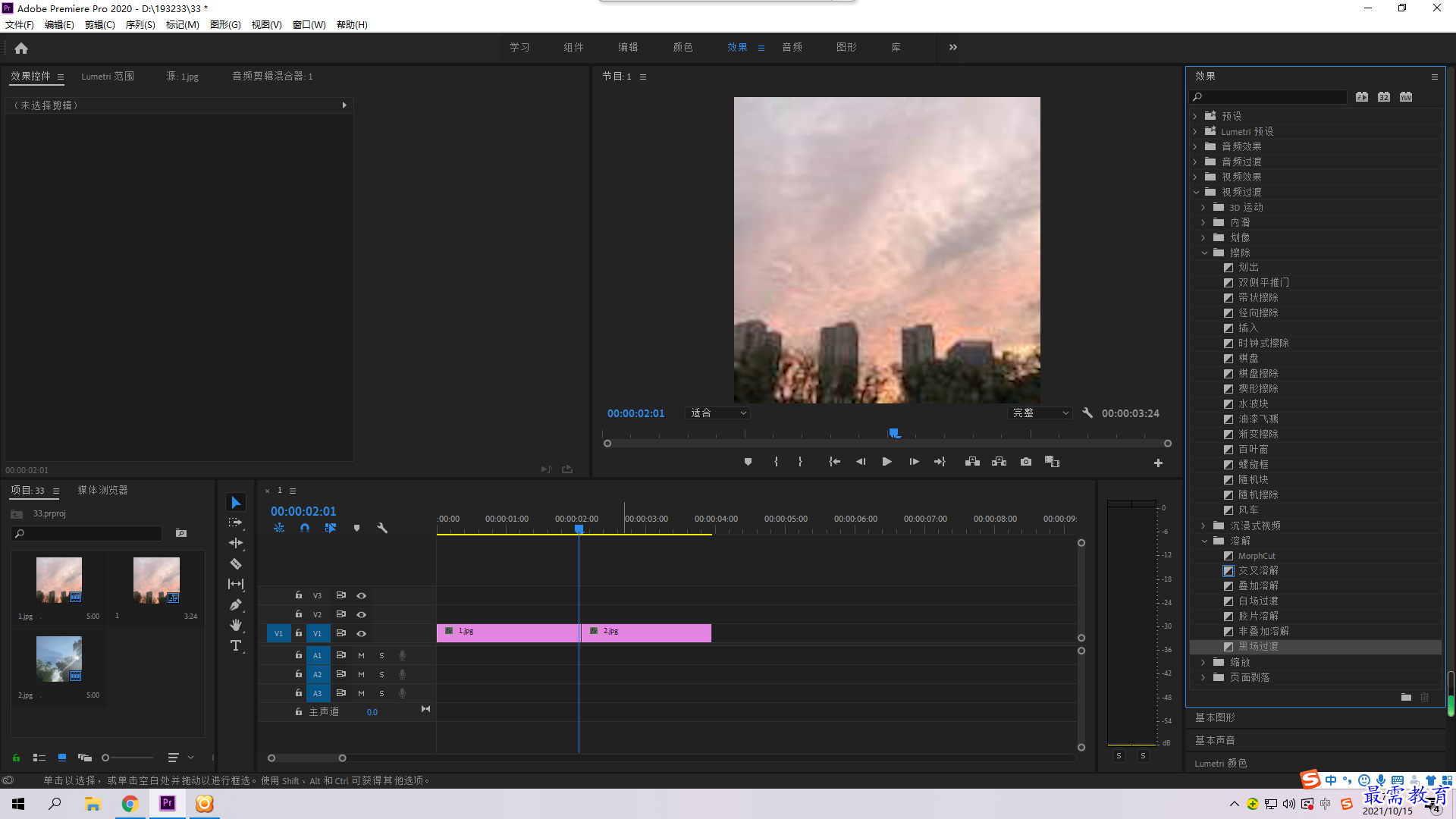The image size is (1456, 819).
Task: Open the 完整 playback resolution dropdown
Action: (x=1040, y=413)
